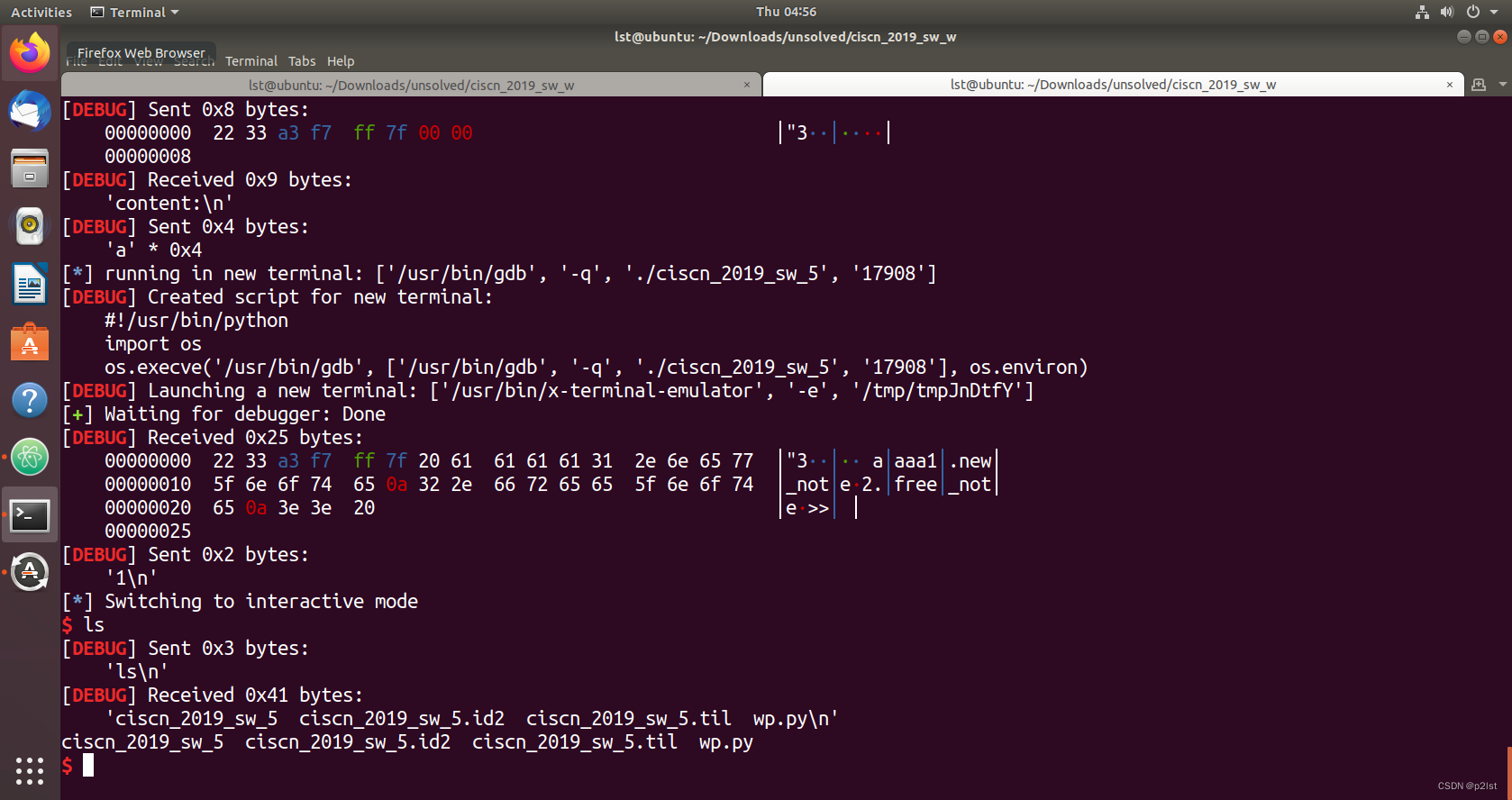Click the 'Received 0x25 bytes:' line
Image resolution: width=1512 pixels, height=800 pixels.
[213, 437]
